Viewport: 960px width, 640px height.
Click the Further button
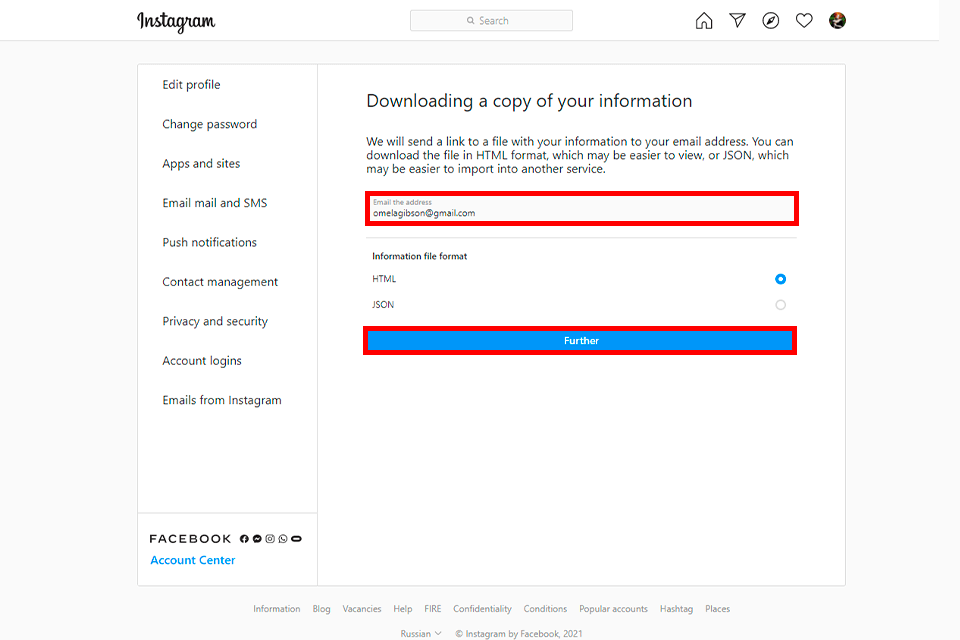click(580, 341)
